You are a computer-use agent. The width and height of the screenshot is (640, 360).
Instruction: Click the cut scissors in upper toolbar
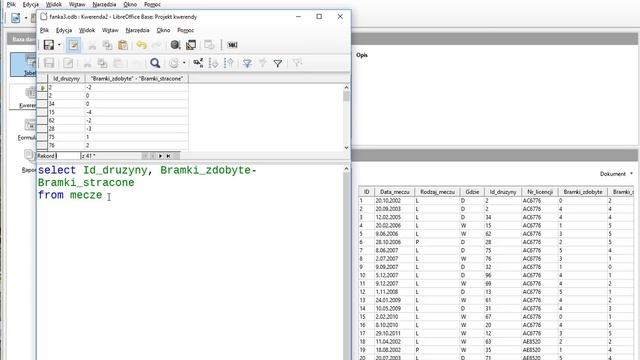coord(92,45)
